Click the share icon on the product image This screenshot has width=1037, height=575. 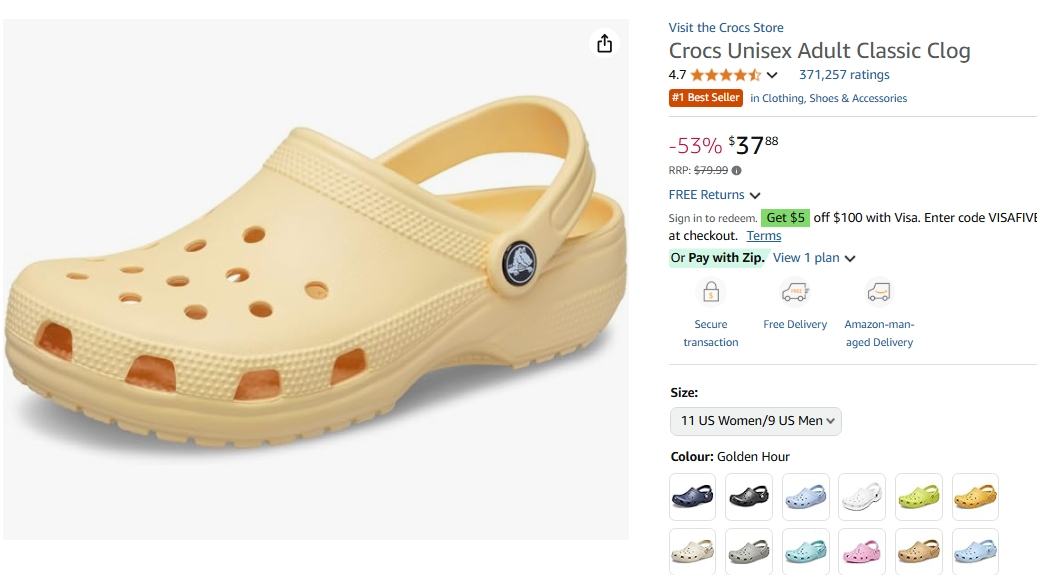(x=604, y=43)
